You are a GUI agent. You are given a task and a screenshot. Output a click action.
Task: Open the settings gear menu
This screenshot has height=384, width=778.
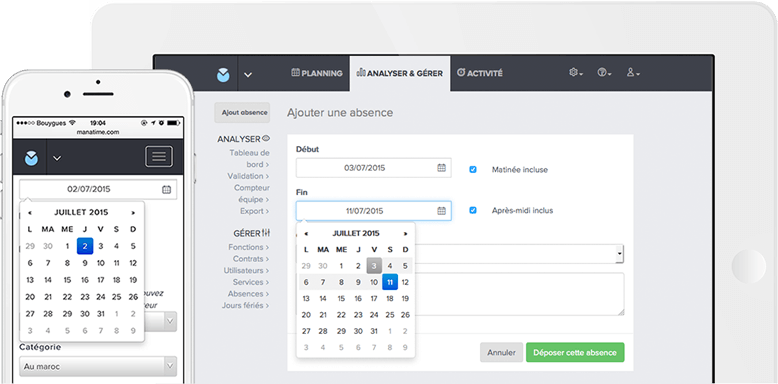pyautogui.click(x=576, y=73)
